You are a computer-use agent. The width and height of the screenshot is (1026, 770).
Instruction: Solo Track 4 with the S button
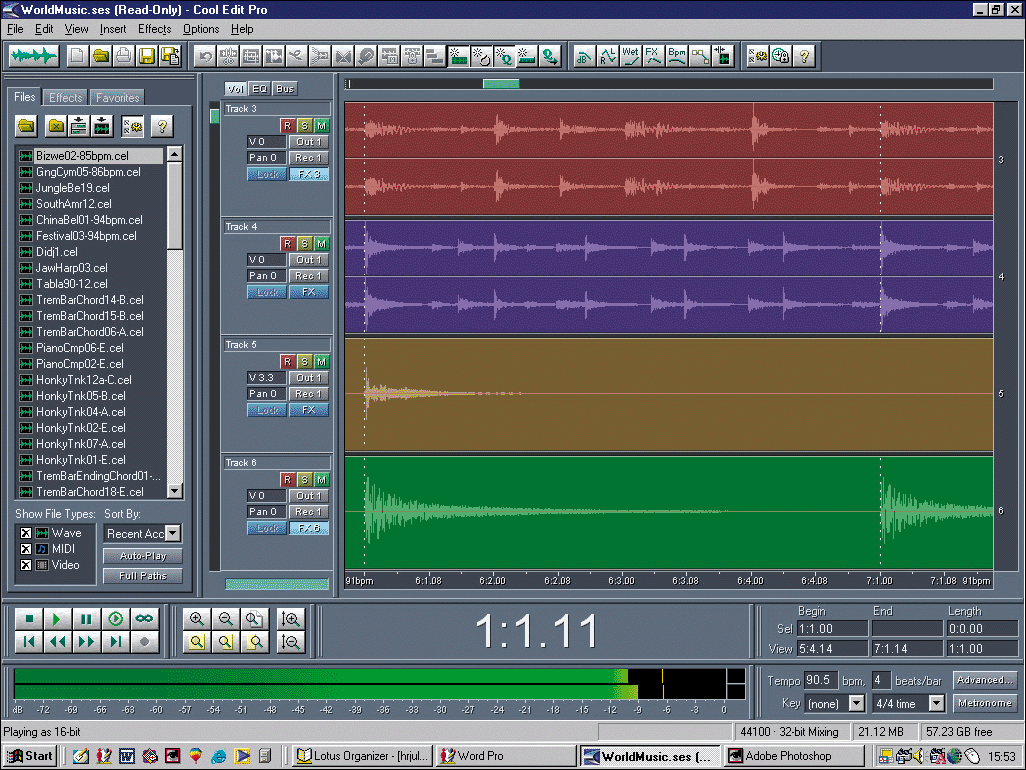click(x=304, y=243)
